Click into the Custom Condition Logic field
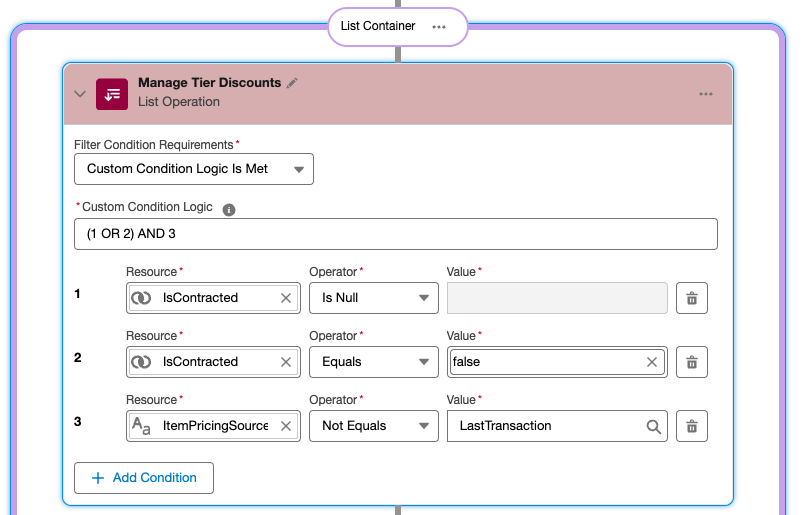 [395, 234]
